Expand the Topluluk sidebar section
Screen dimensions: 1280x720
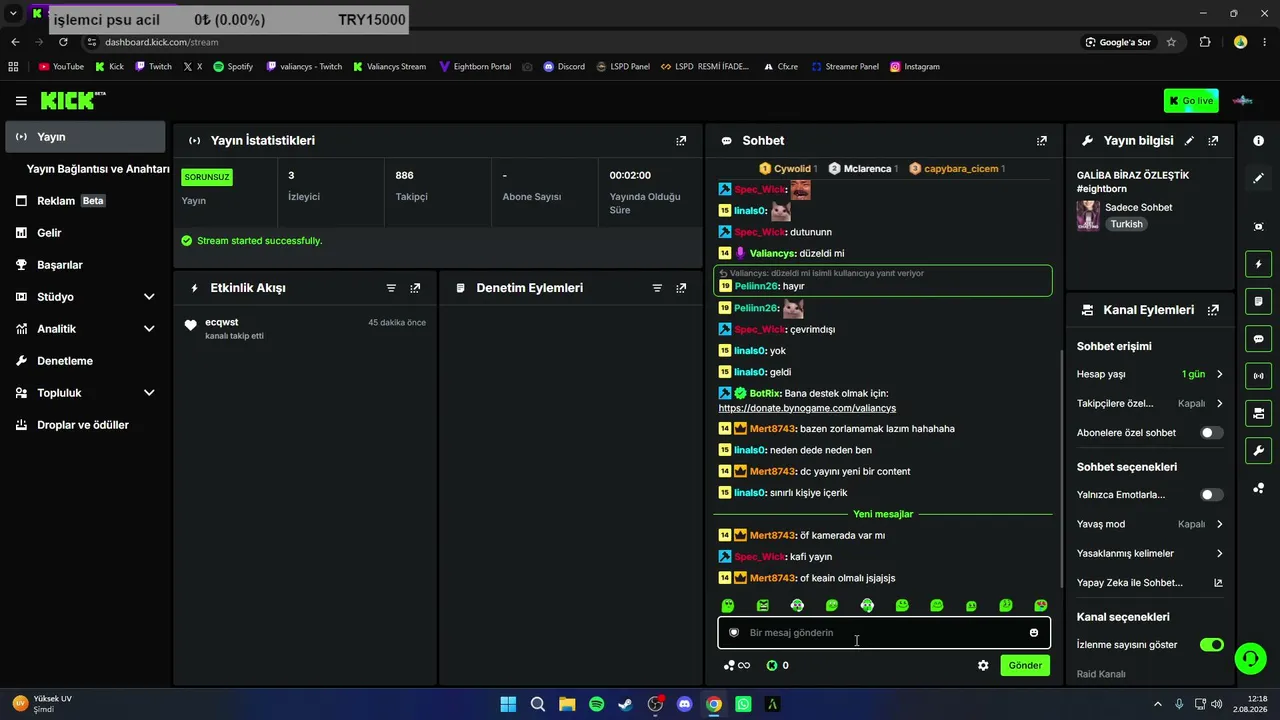[x=149, y=393]
